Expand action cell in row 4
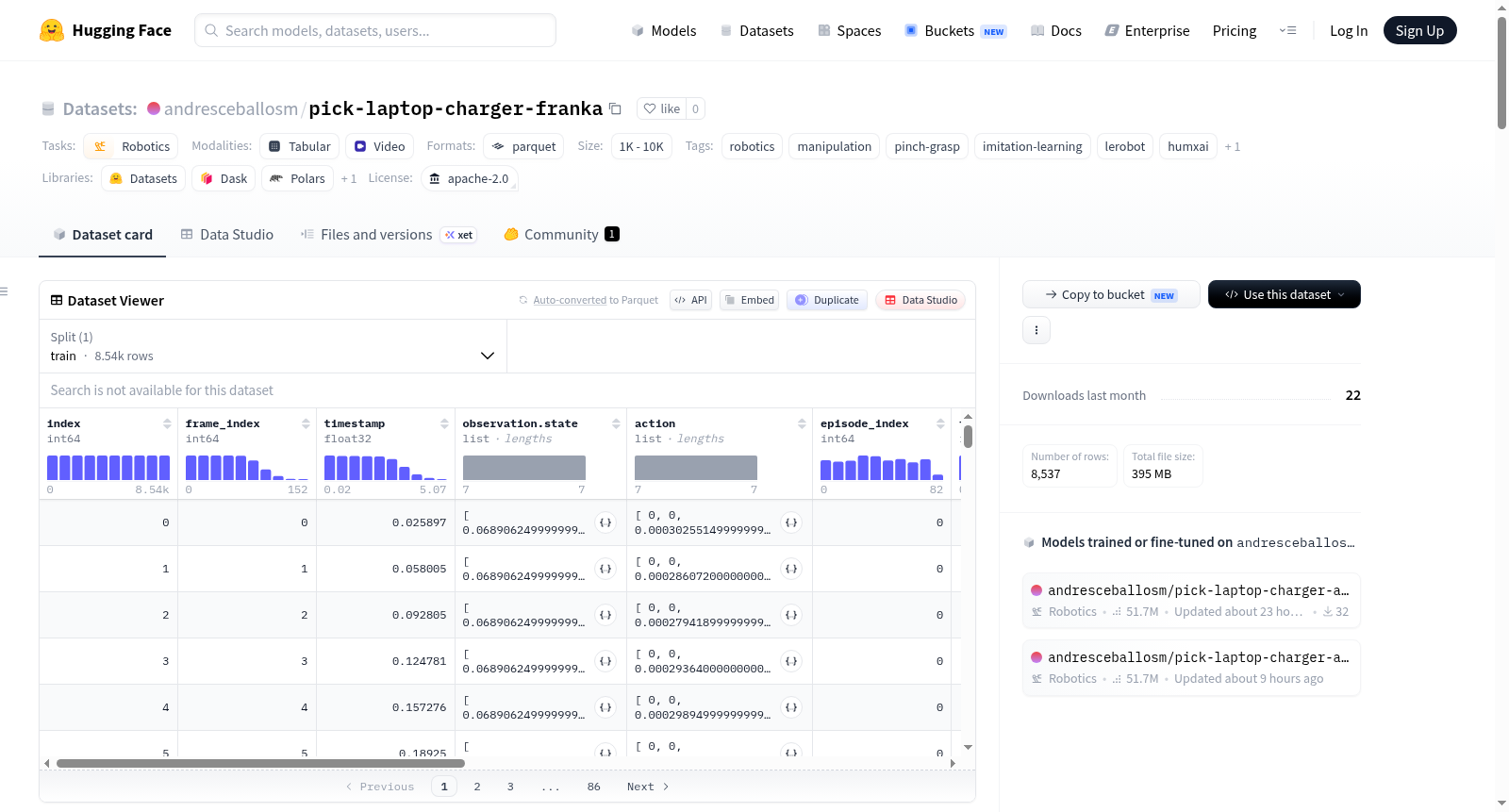The image size is (1509, 812). (x=791, y=707)
